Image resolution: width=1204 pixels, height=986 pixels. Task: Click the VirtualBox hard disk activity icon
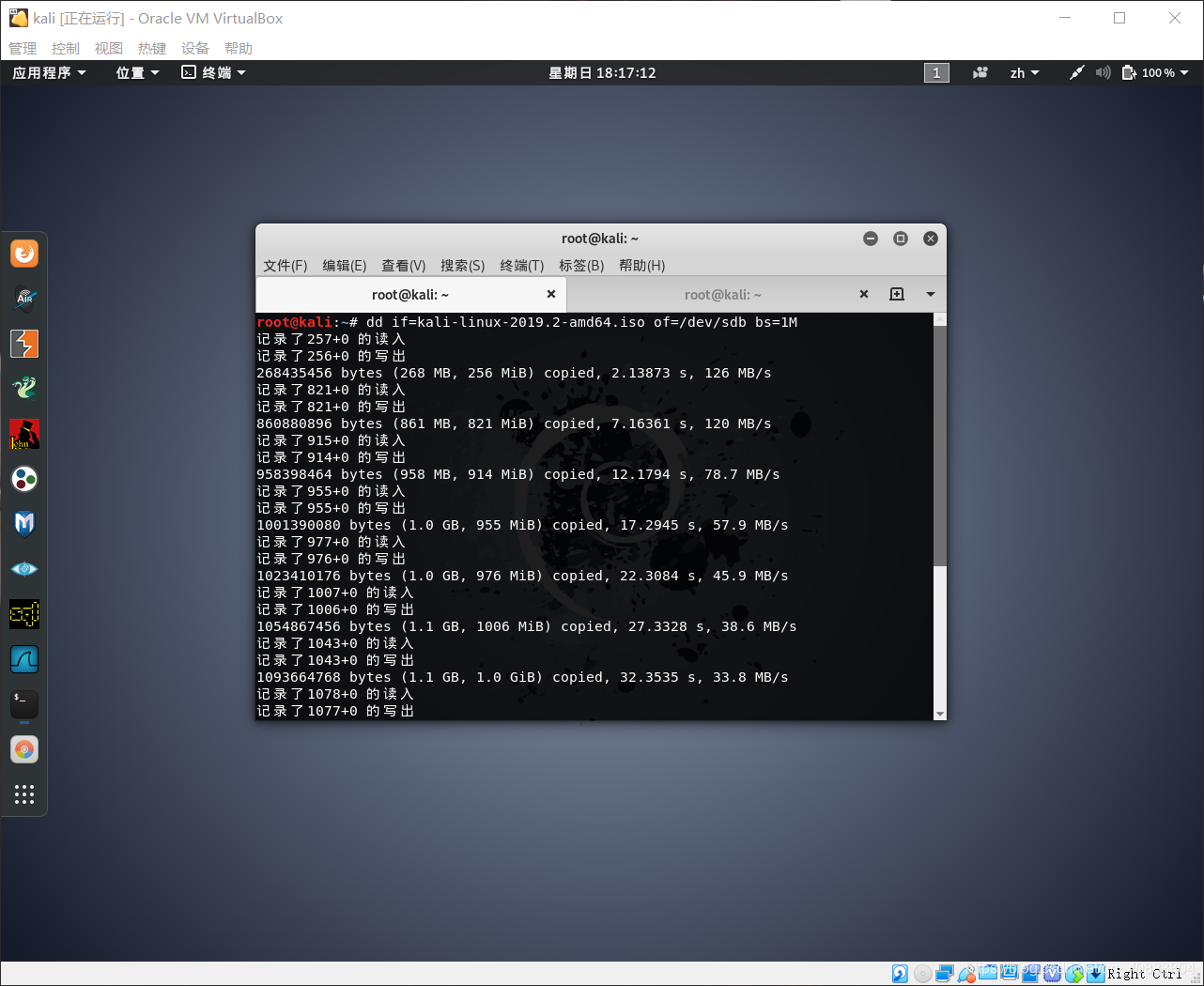[900, 974]
